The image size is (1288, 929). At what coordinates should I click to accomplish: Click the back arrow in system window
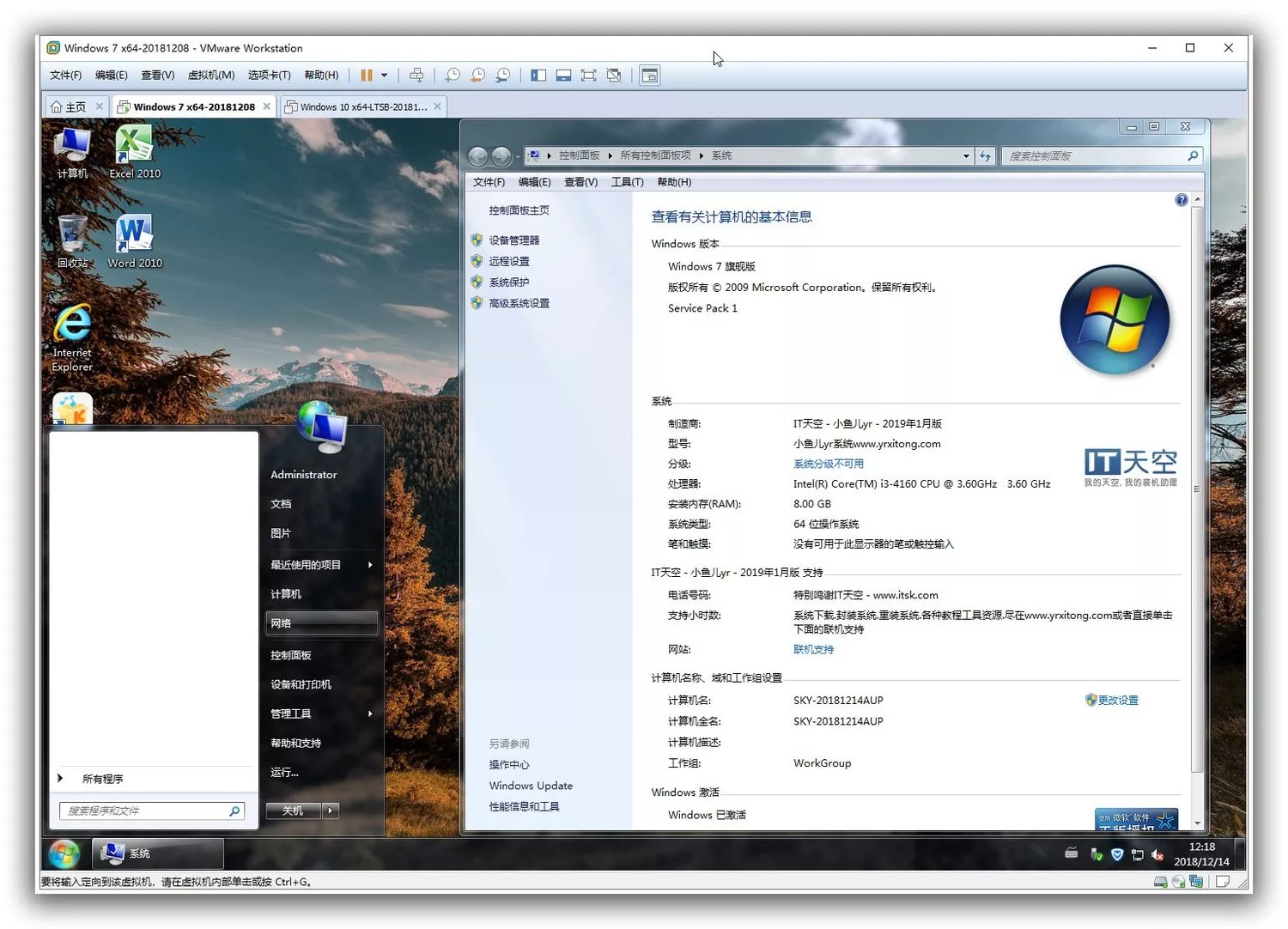pyautogui.click(x=478, y=156)
